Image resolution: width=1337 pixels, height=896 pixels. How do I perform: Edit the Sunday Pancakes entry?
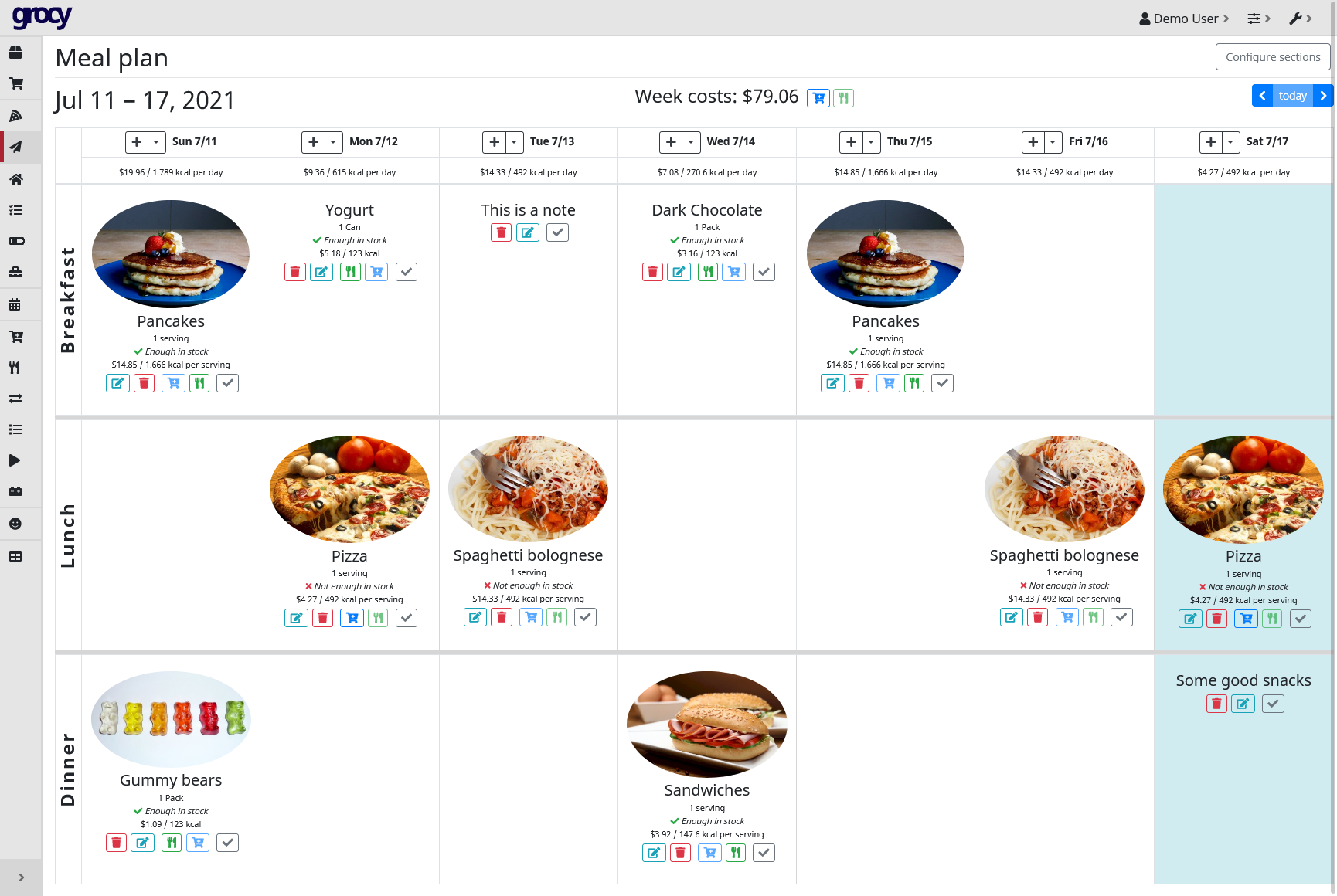[117, 383]
